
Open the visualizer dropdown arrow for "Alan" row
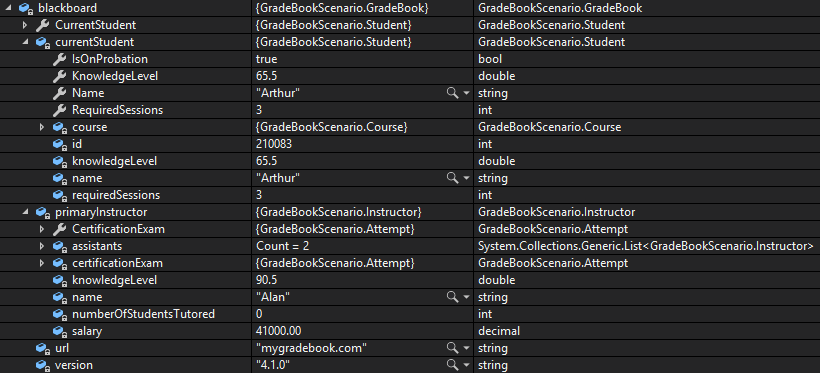click(466, 298)
